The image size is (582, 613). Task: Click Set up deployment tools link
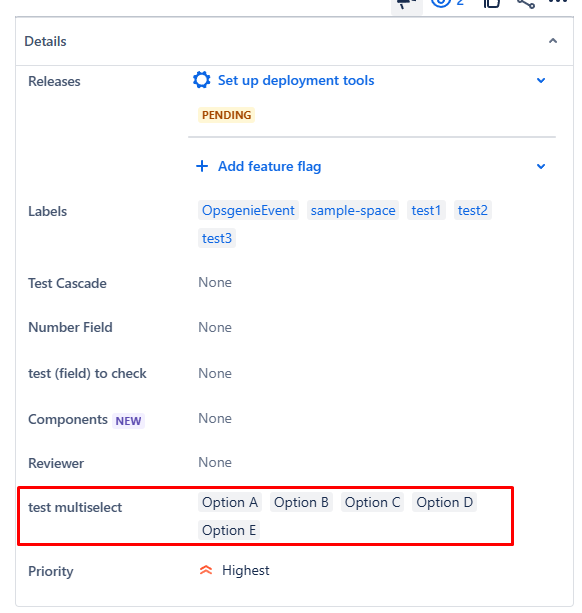click(x=296, y=80)
